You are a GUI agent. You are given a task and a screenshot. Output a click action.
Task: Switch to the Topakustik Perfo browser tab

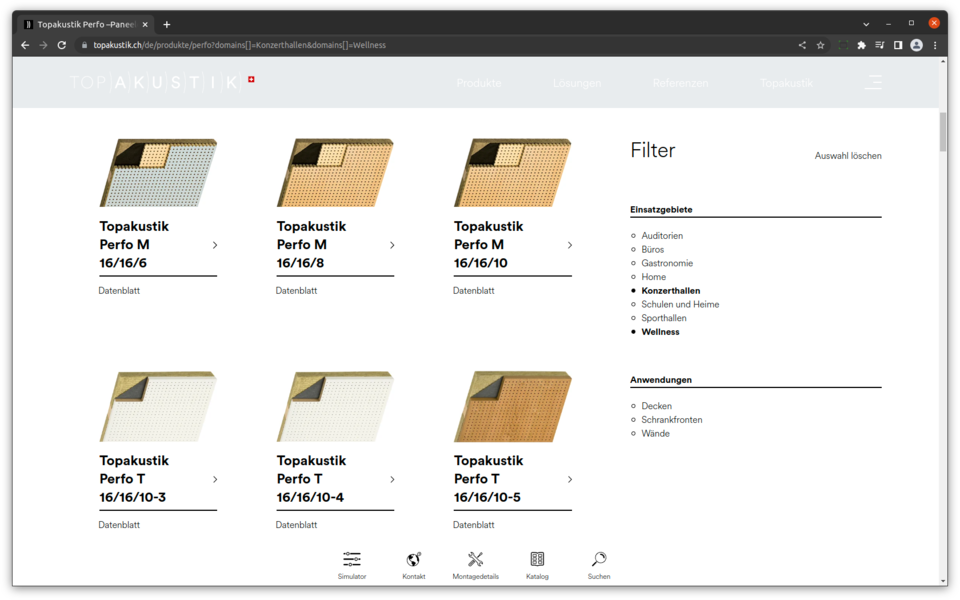tap(86, 24)
